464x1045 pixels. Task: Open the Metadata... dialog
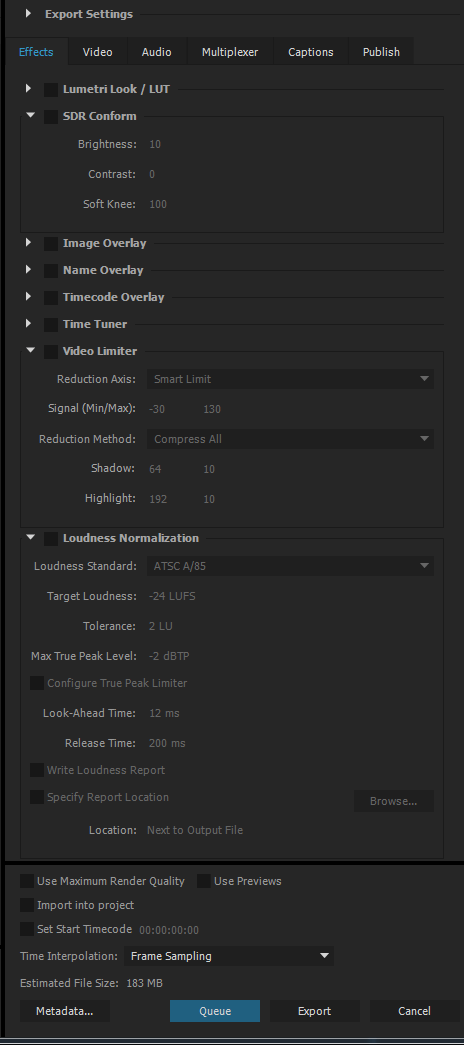[65, 1011]
